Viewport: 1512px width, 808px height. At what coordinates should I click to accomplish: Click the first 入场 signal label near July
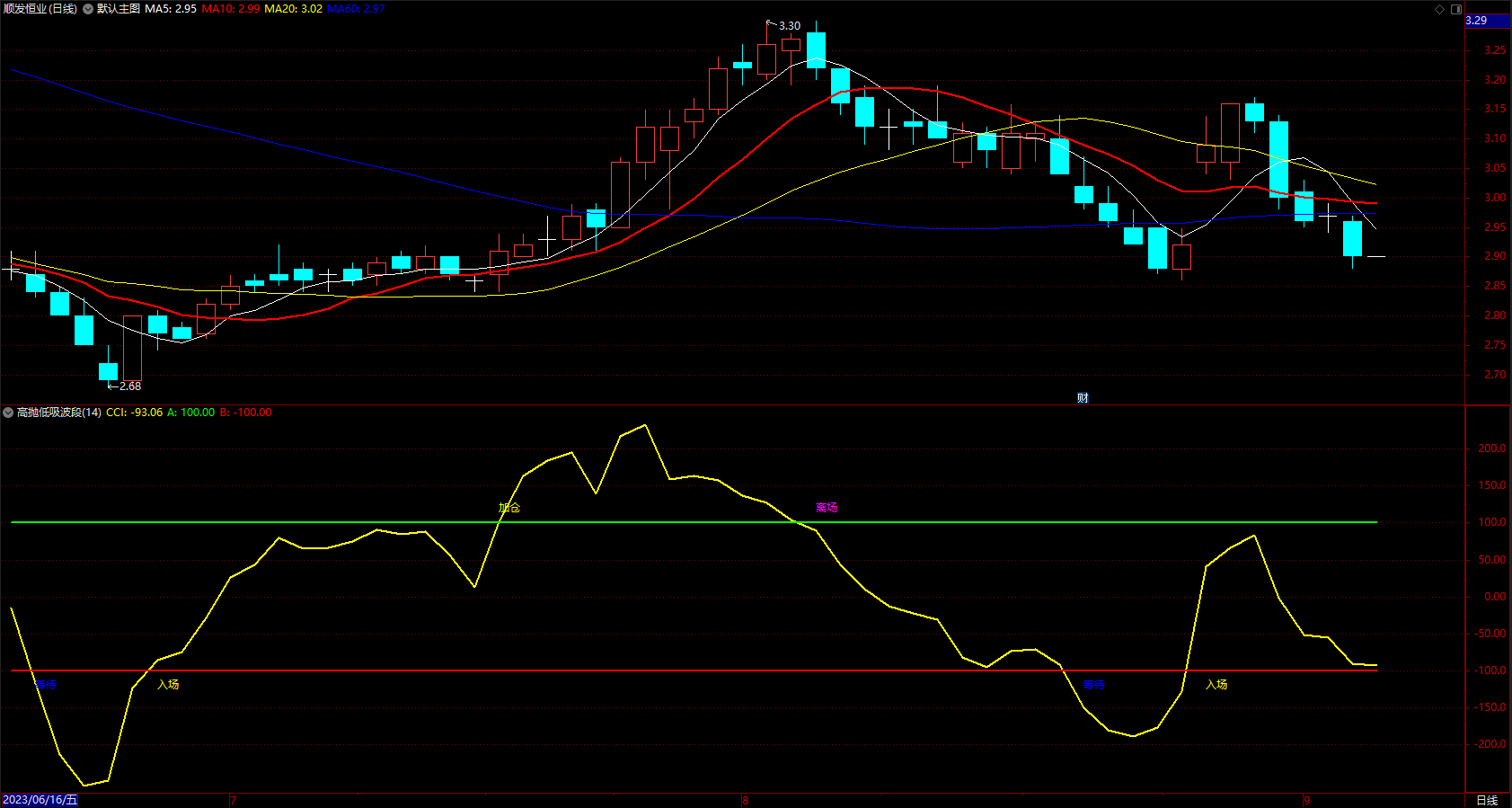click(168, 685)
